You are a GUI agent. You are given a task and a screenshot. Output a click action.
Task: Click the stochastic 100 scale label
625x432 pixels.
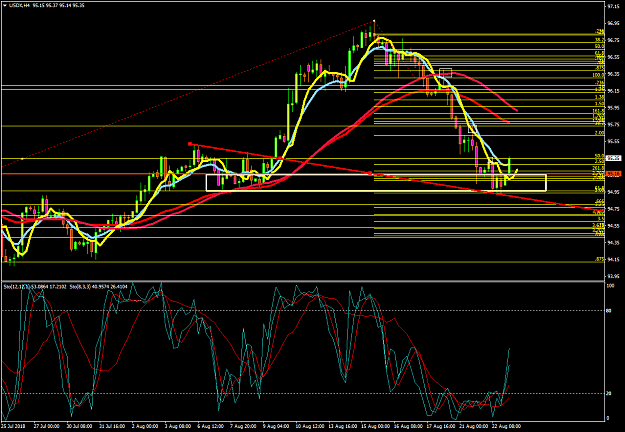(x=610, y=286)
